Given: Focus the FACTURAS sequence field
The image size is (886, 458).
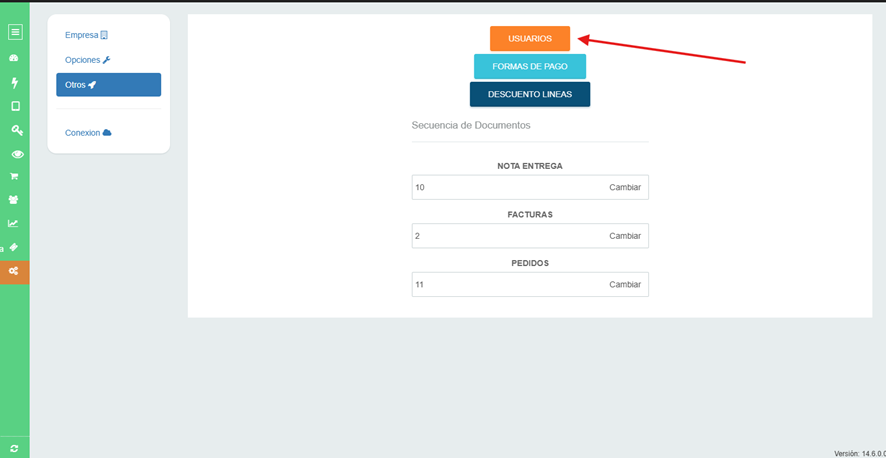Looking at the screenshot, I should [530, 236].
